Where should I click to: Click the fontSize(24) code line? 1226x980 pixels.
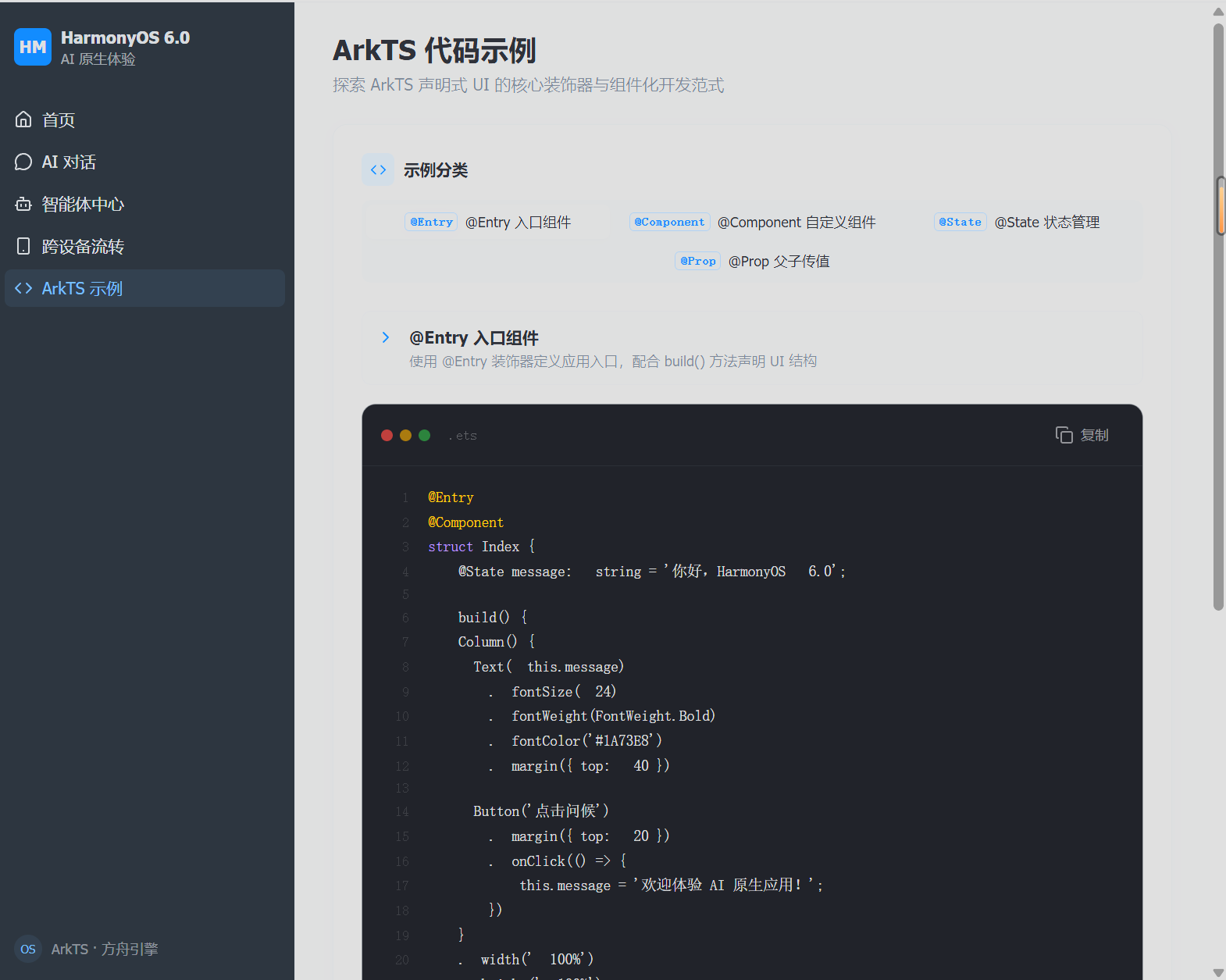[552, 691]
